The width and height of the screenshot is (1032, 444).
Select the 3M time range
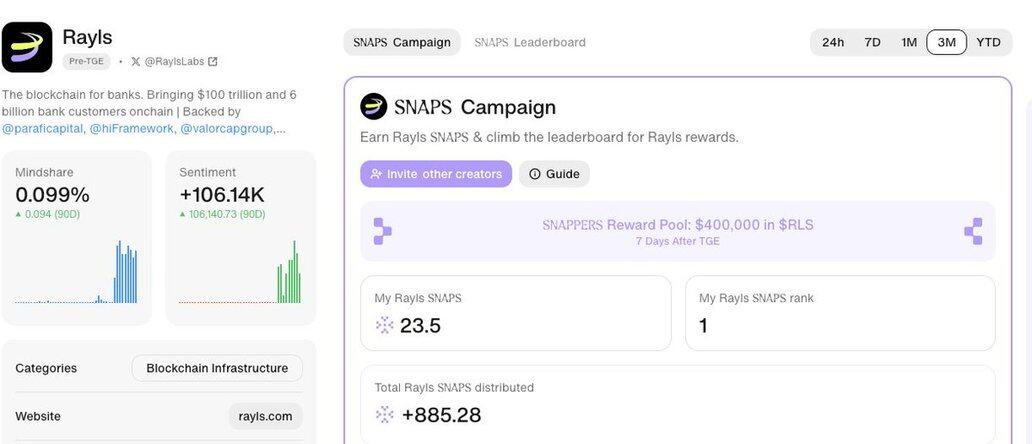[x=946, y=43]
